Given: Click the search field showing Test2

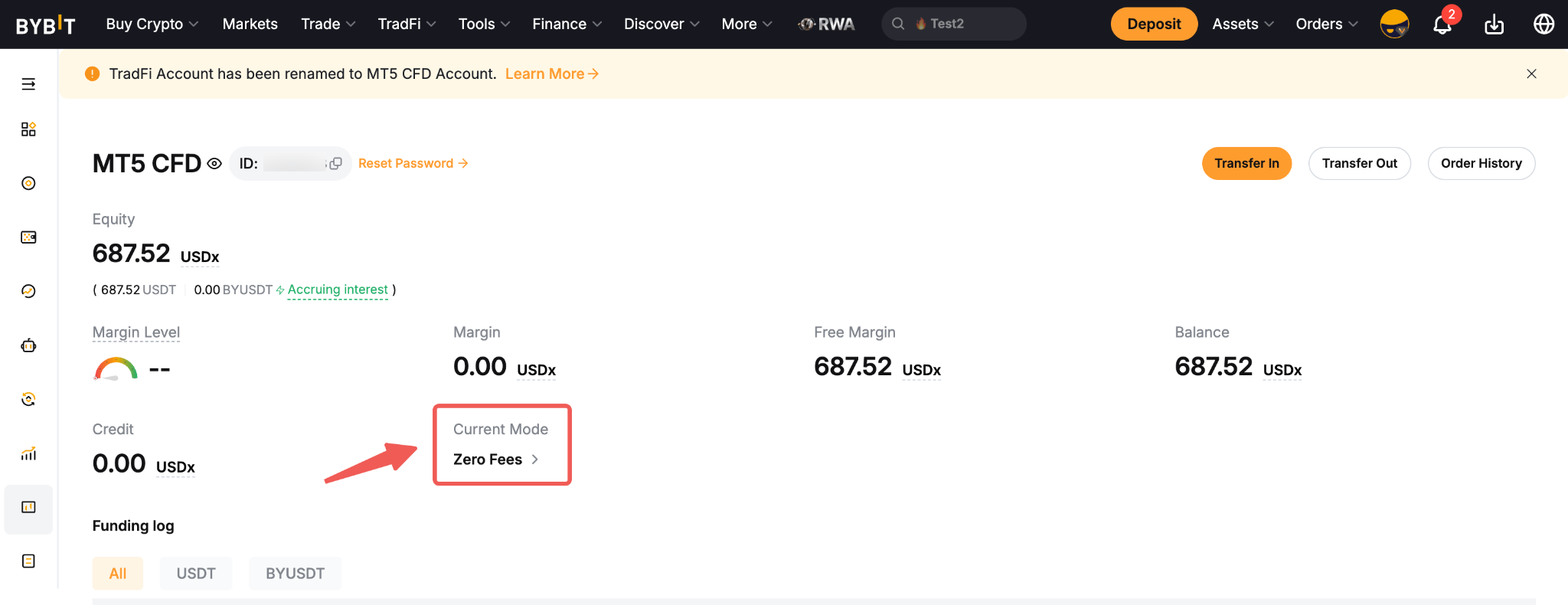Looking at the screenshot, I should pos(954,24).
